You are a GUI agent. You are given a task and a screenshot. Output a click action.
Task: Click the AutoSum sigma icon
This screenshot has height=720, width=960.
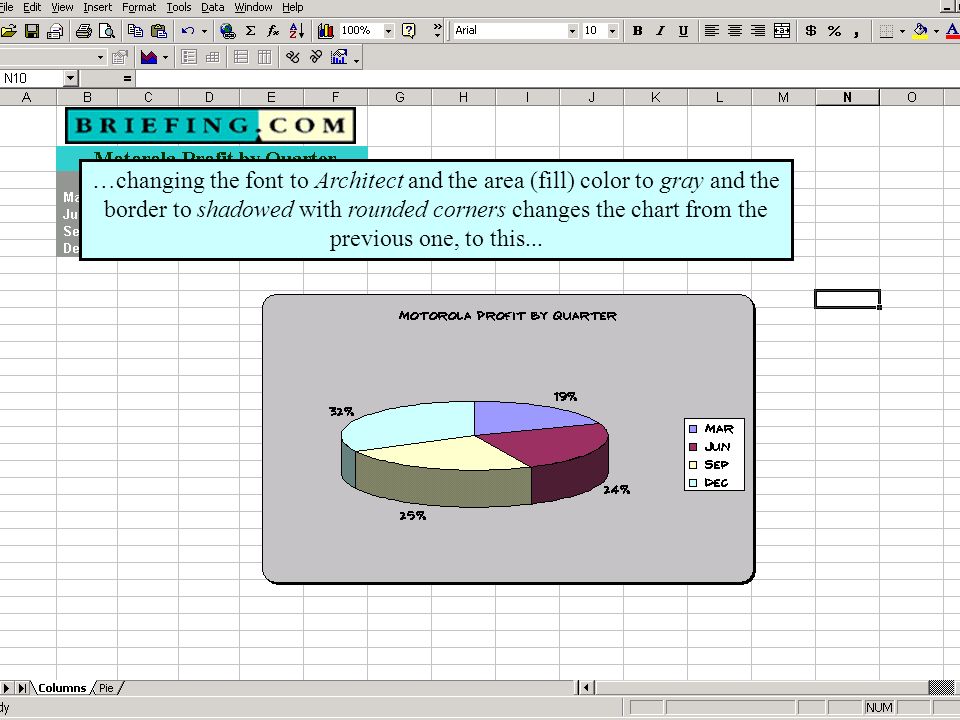(x=250, y=31)
